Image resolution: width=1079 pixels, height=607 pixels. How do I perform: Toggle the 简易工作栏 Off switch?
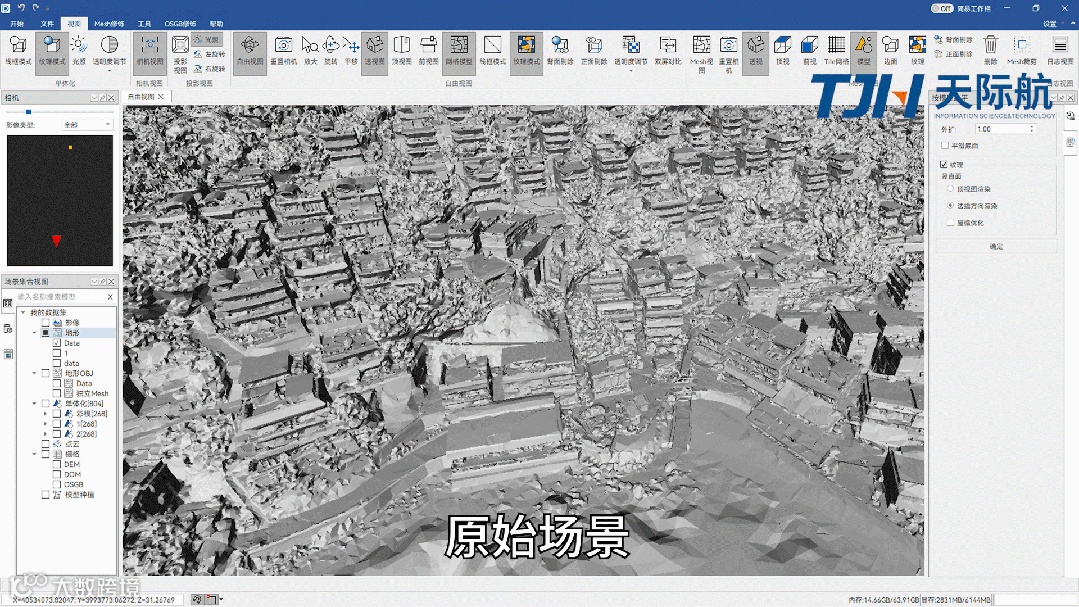[x=941, y=8]
